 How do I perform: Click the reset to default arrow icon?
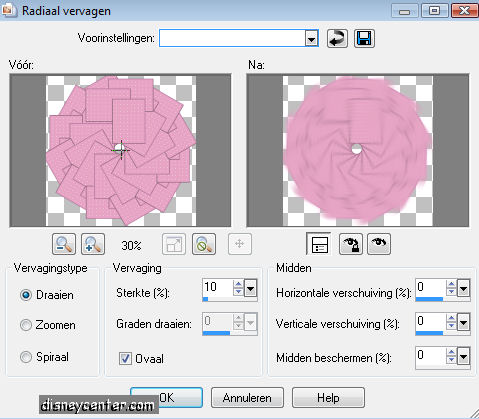tap(337, 38)
